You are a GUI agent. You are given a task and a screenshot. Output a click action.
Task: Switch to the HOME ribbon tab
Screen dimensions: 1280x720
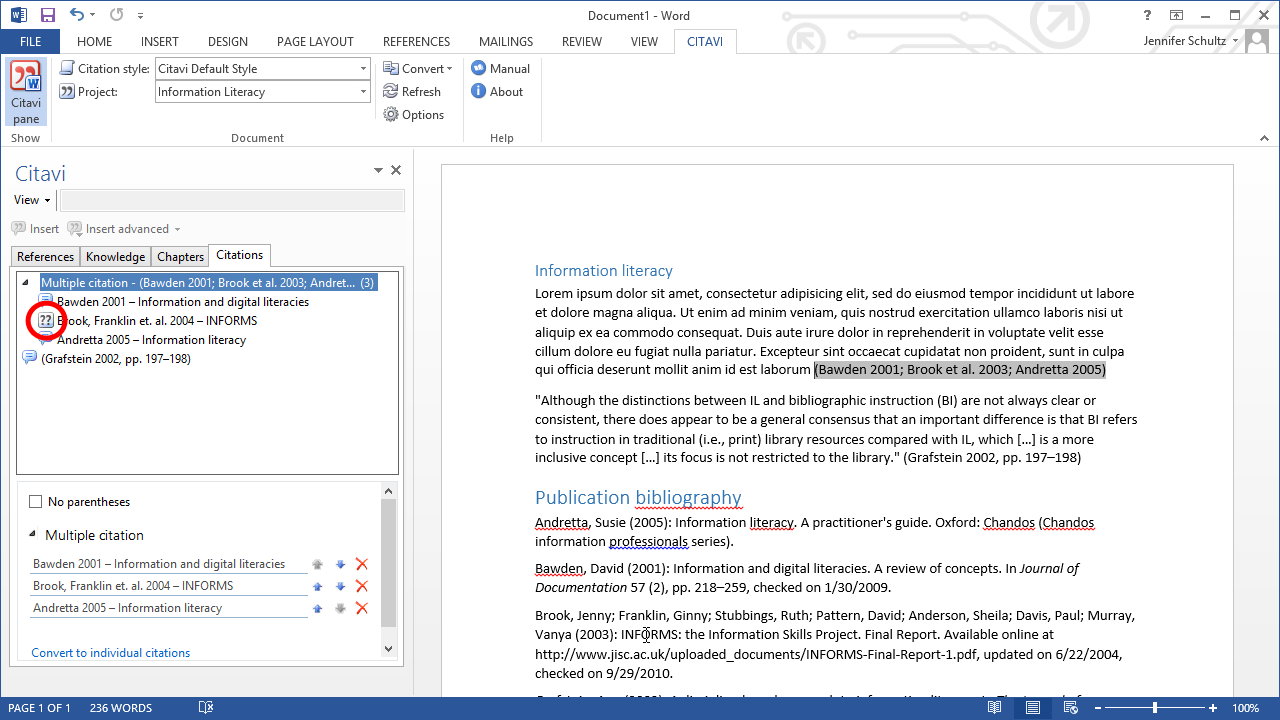pos(95,42)
